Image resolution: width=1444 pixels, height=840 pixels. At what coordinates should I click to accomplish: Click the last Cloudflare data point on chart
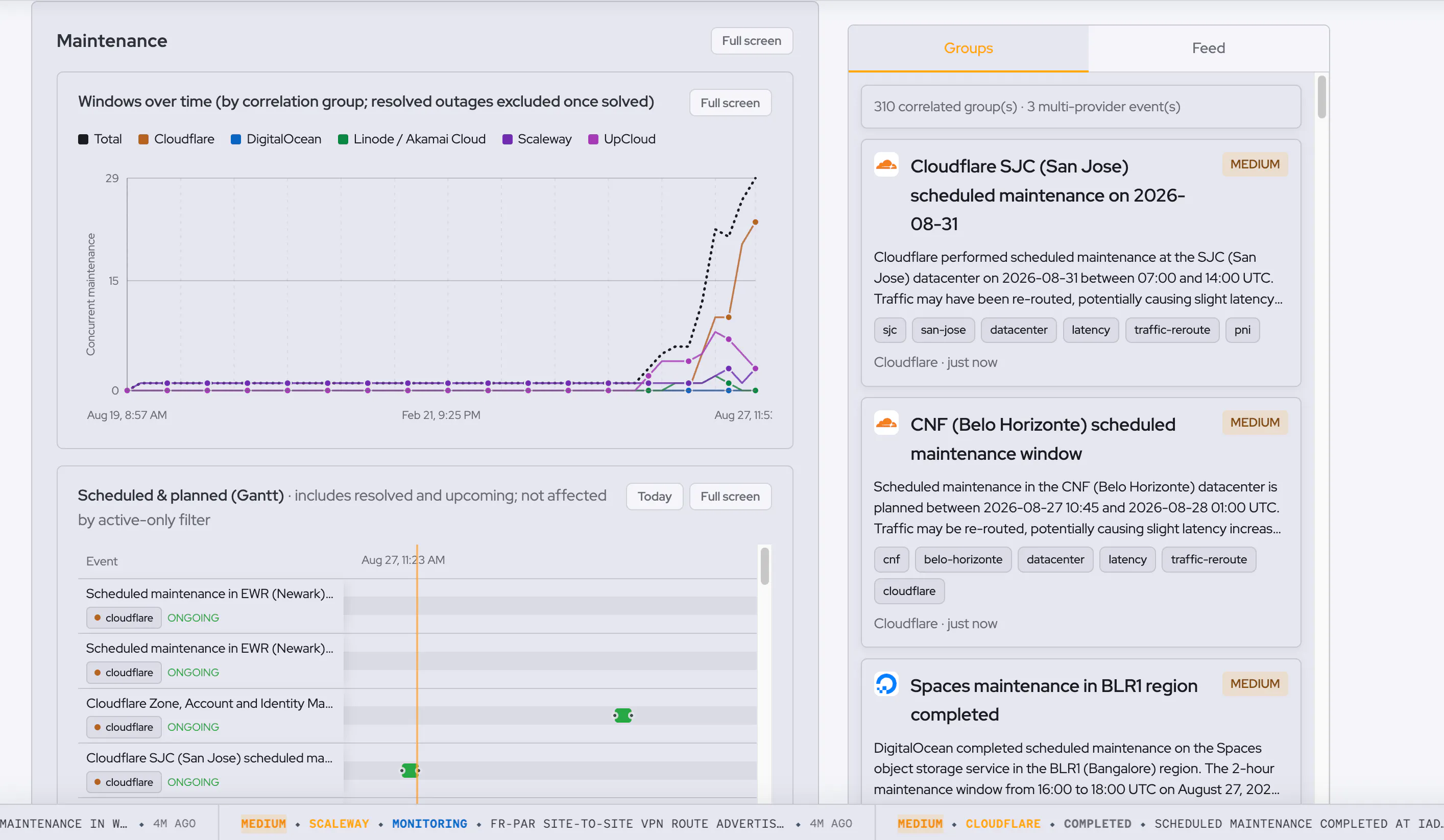click(755, 222)
